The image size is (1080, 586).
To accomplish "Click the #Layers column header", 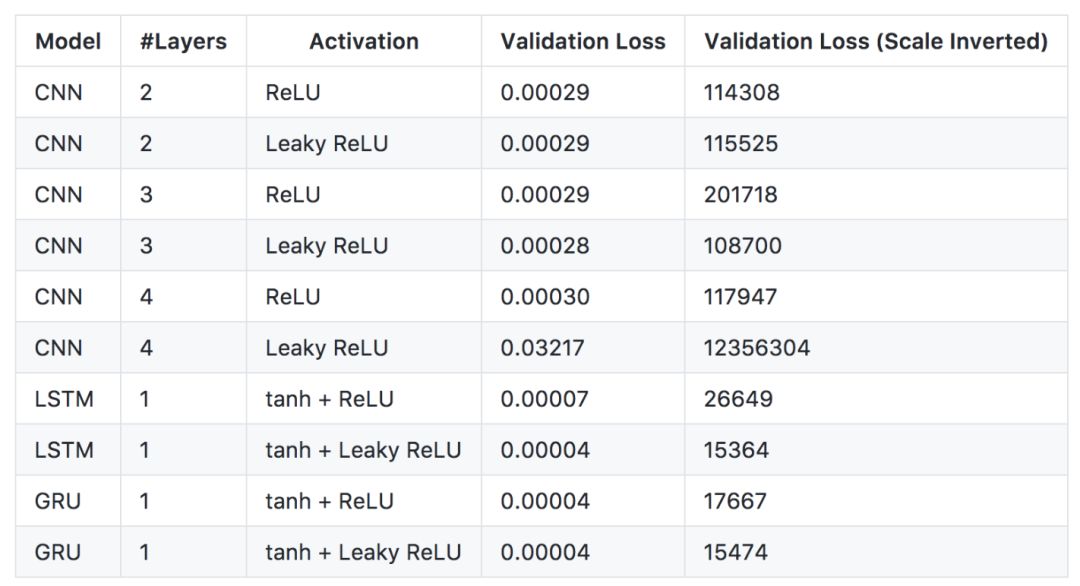I will click(183, 41).
